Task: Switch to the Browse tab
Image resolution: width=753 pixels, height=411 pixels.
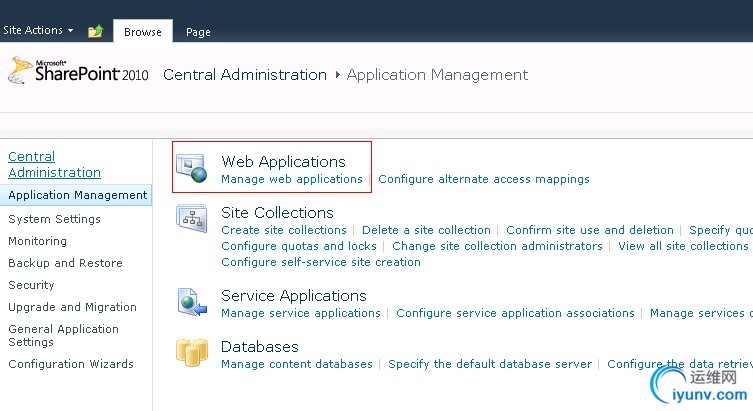Action: [143, 32]
